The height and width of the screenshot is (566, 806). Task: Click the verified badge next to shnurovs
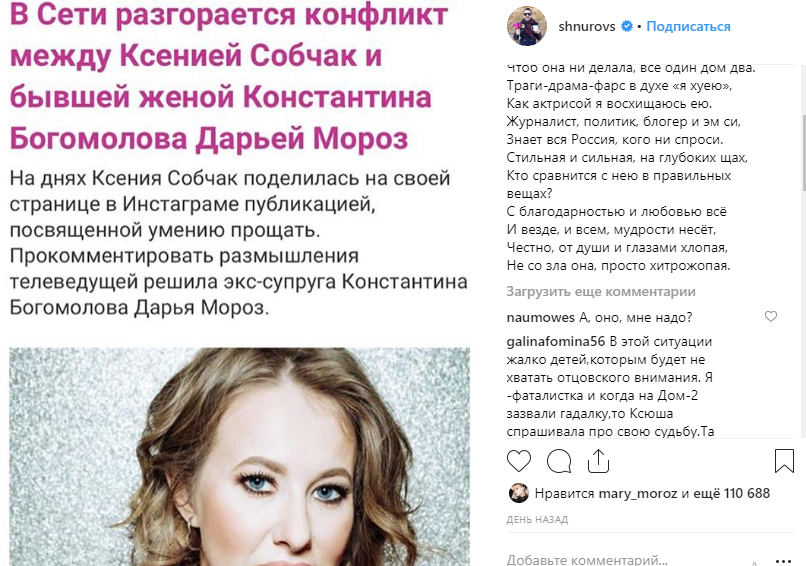[627, 26]
